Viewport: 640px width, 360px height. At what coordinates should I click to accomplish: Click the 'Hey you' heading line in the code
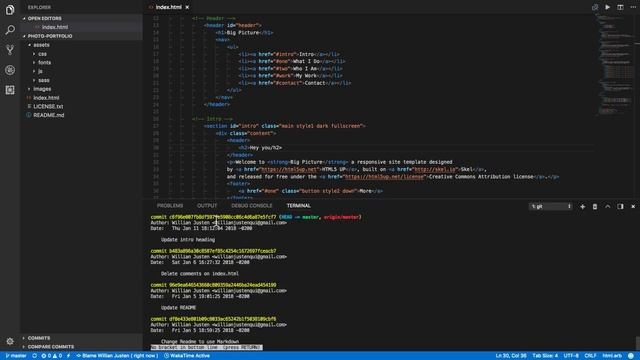point(260,148)
